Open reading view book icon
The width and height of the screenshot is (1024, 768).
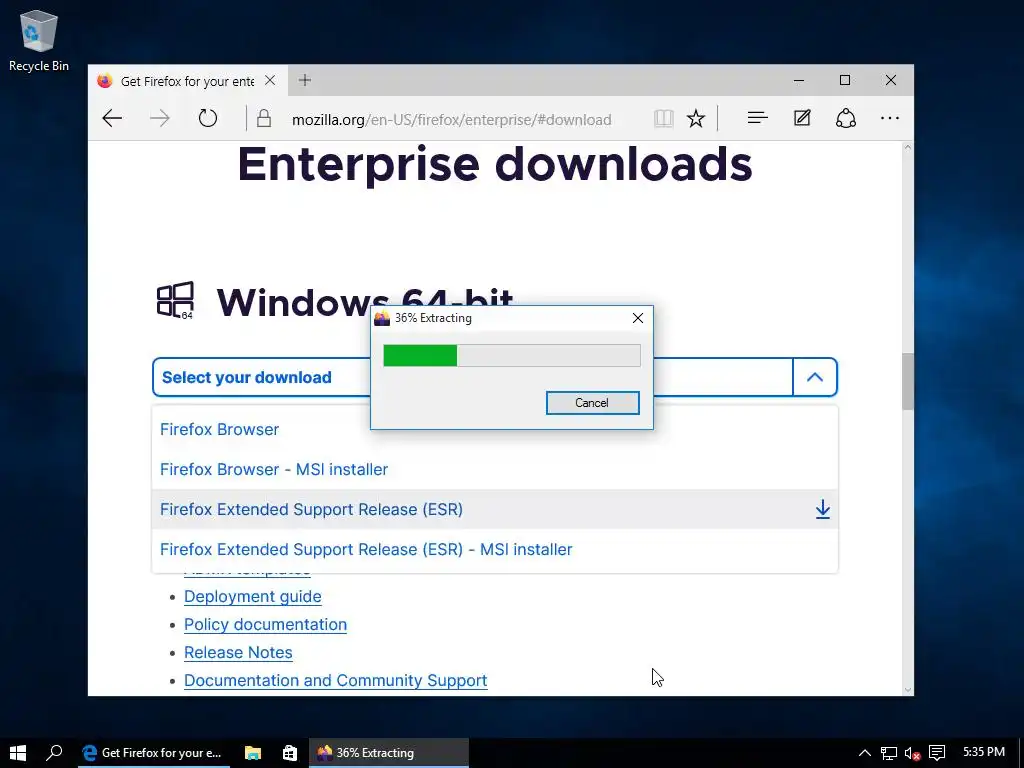(664, 118)
